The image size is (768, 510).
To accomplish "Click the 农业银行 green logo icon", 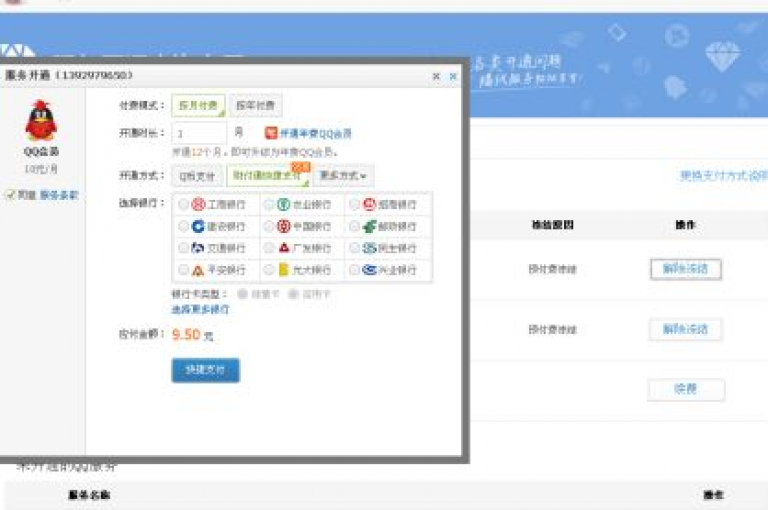I will tap(284, 204).
